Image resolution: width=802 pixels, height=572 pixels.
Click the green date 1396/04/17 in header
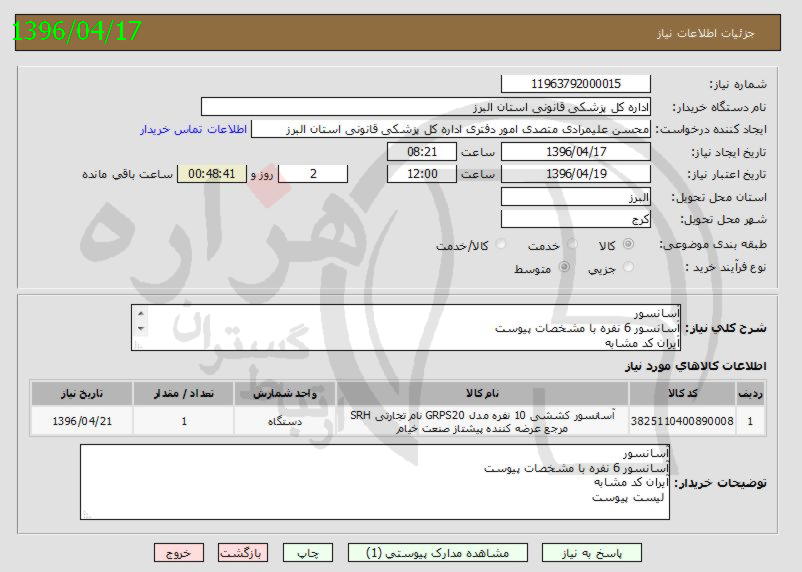pyautogui.click(x=76, y=31)
